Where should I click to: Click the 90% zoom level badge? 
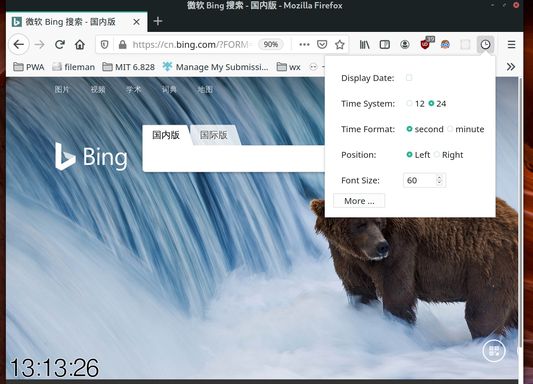(x=271, y=45)
